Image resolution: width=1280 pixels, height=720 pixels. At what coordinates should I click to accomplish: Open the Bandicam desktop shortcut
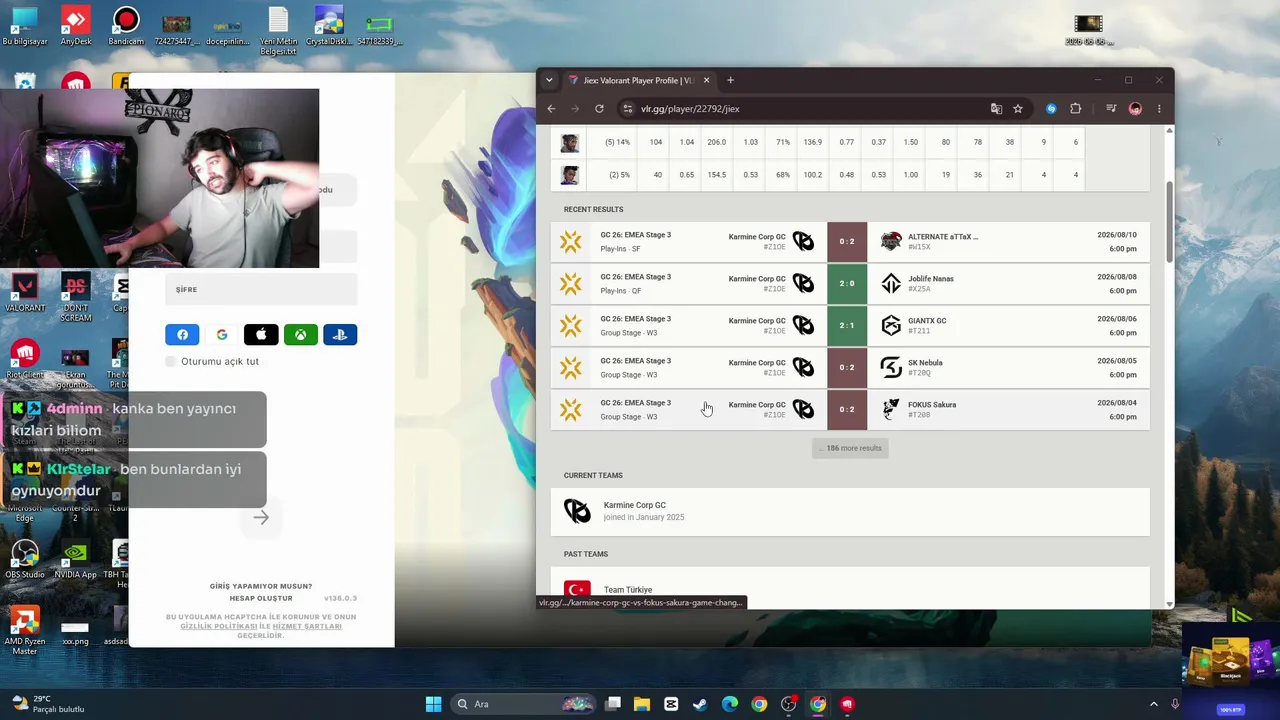tap(126, 26)
